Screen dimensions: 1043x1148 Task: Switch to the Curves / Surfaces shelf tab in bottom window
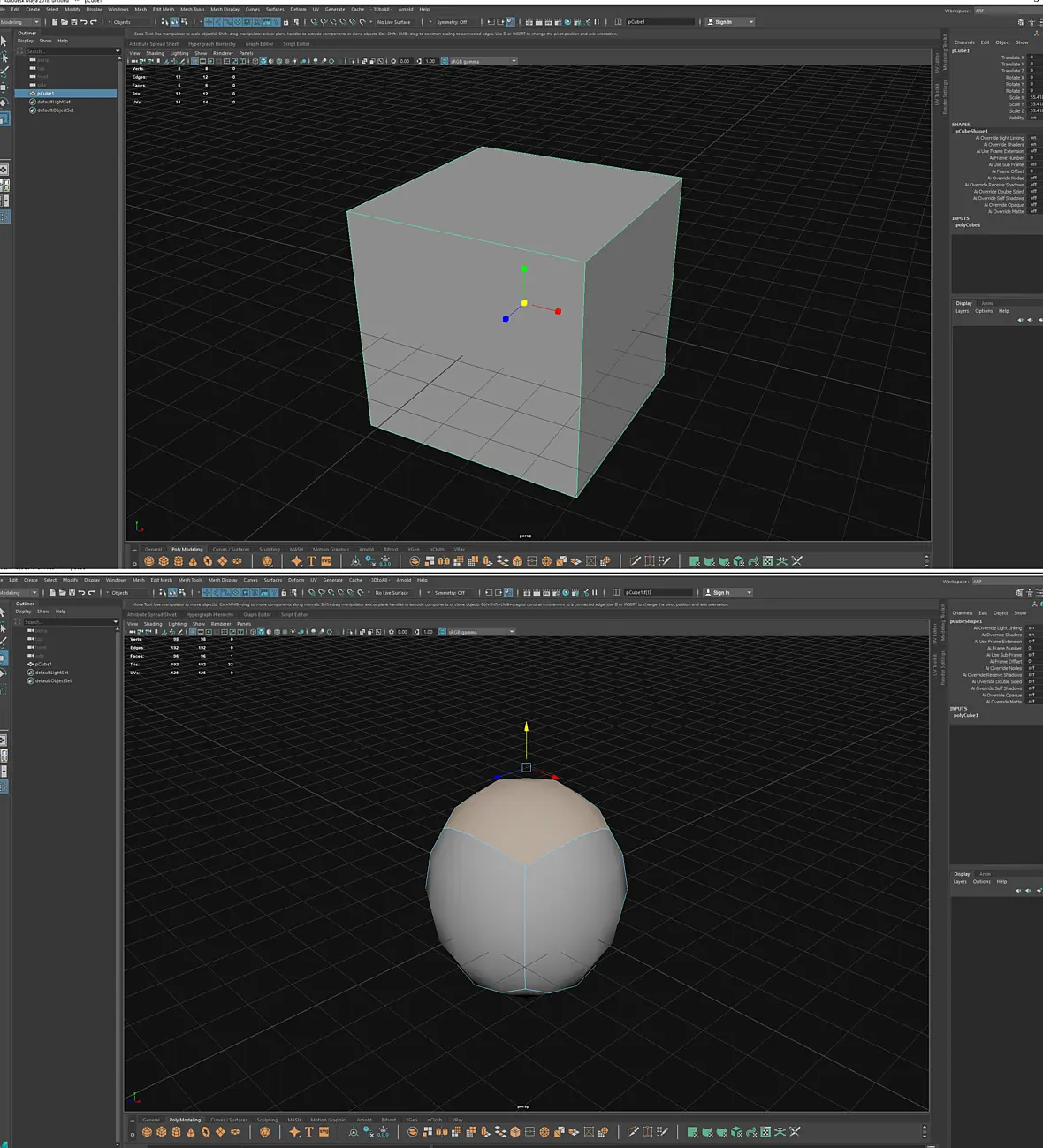coord(230,1121)
